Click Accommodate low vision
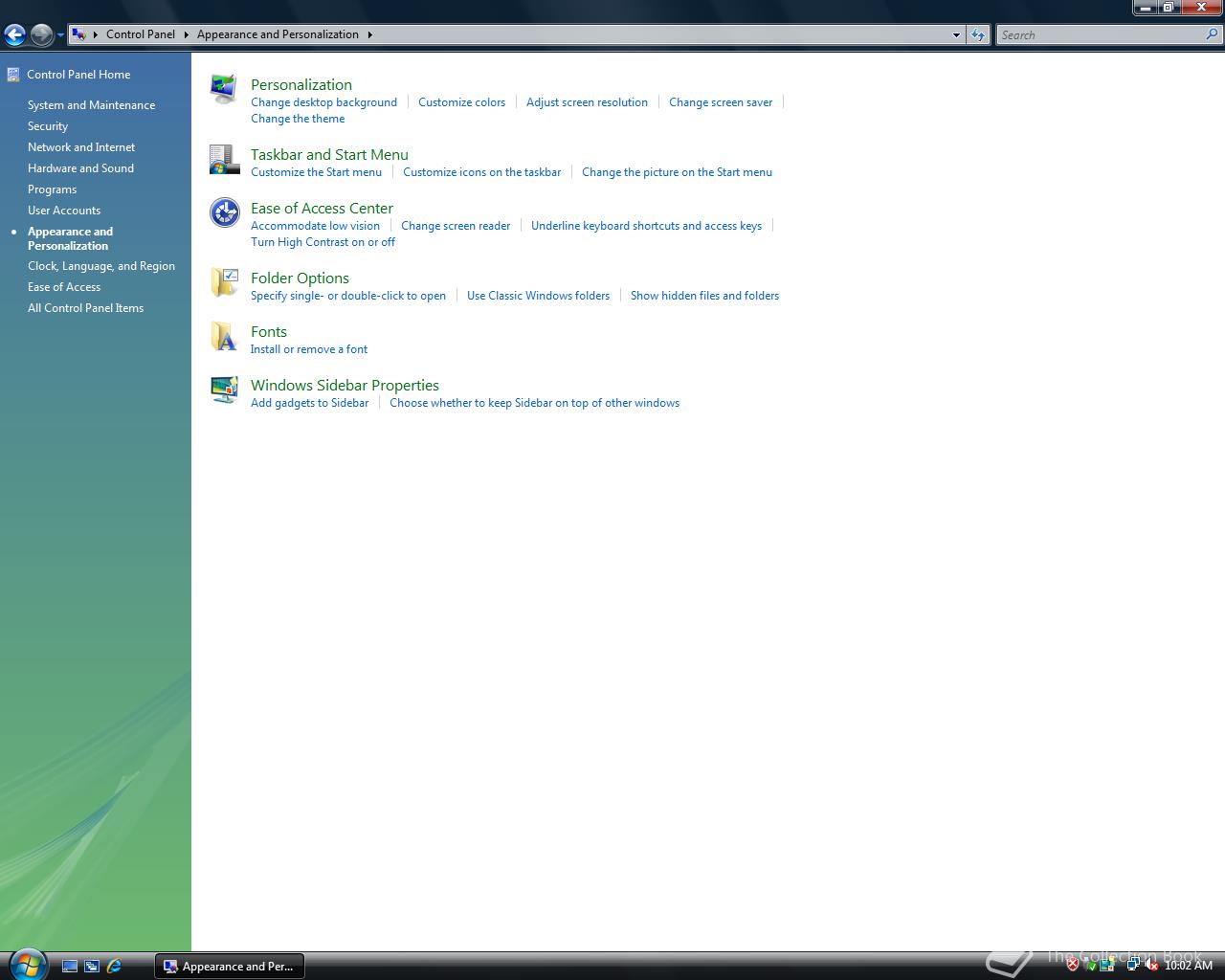This screenshot has height=980, width=1225. [315, 226]
